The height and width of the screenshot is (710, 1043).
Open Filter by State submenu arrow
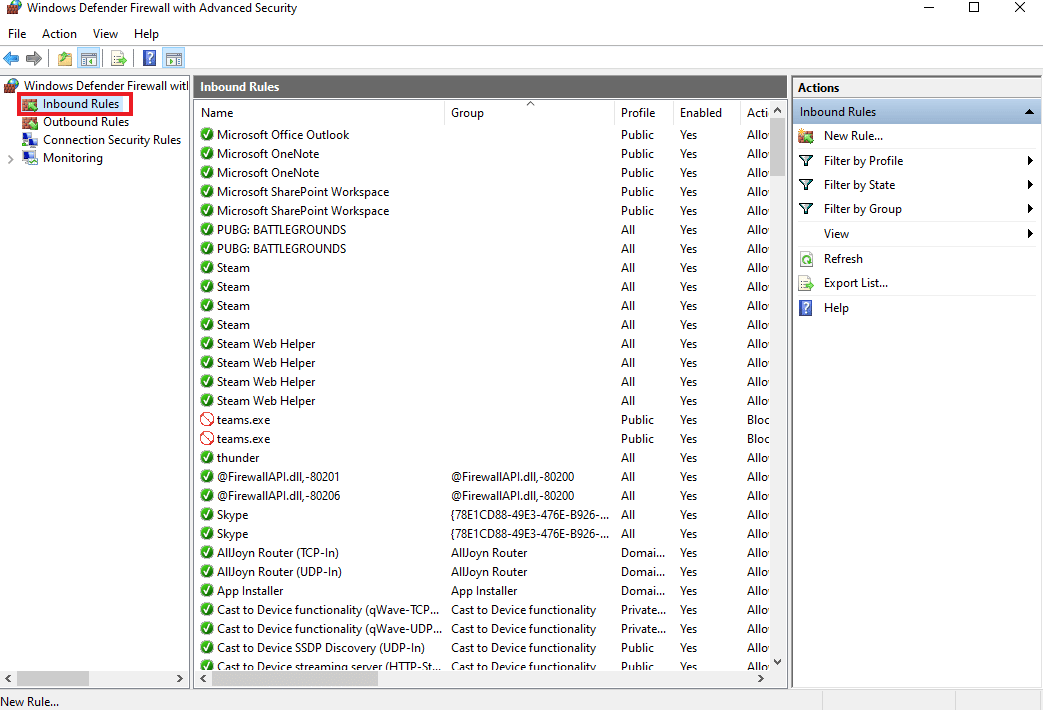(1030, 184)
